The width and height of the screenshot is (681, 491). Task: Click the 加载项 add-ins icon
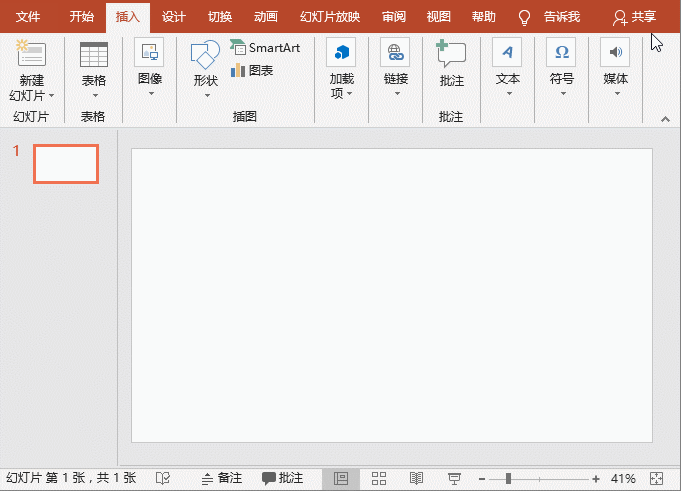click(341, 52)
